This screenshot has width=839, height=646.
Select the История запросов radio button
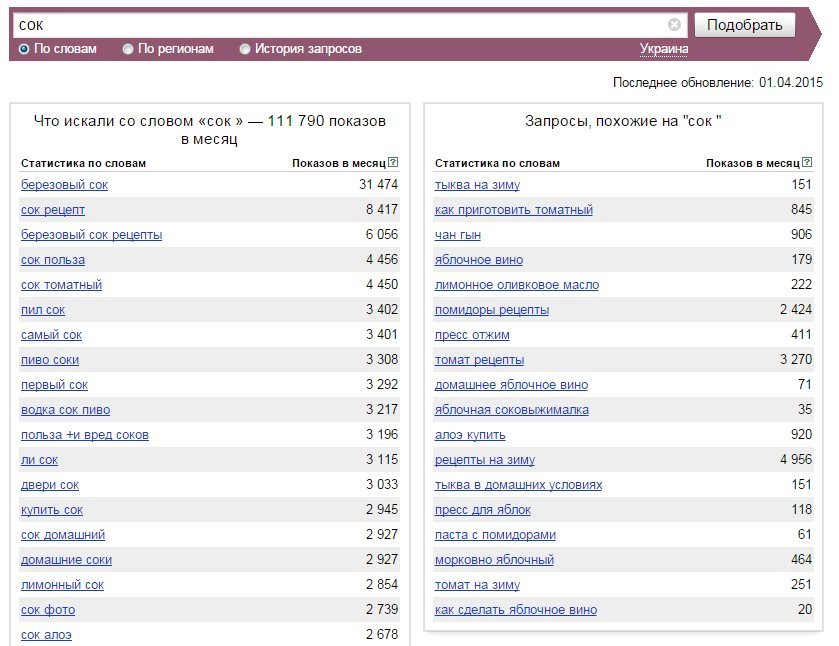pos(245,49)
